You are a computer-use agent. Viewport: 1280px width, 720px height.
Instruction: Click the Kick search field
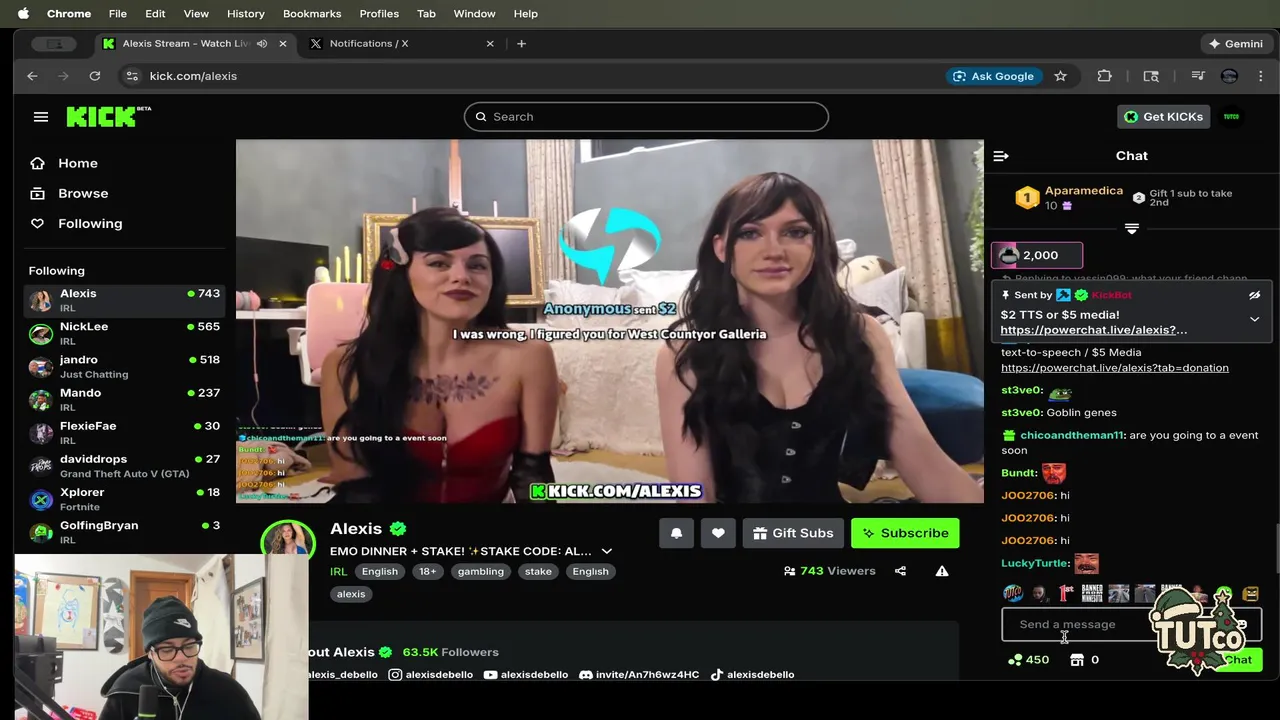click(x=646, y=117)
